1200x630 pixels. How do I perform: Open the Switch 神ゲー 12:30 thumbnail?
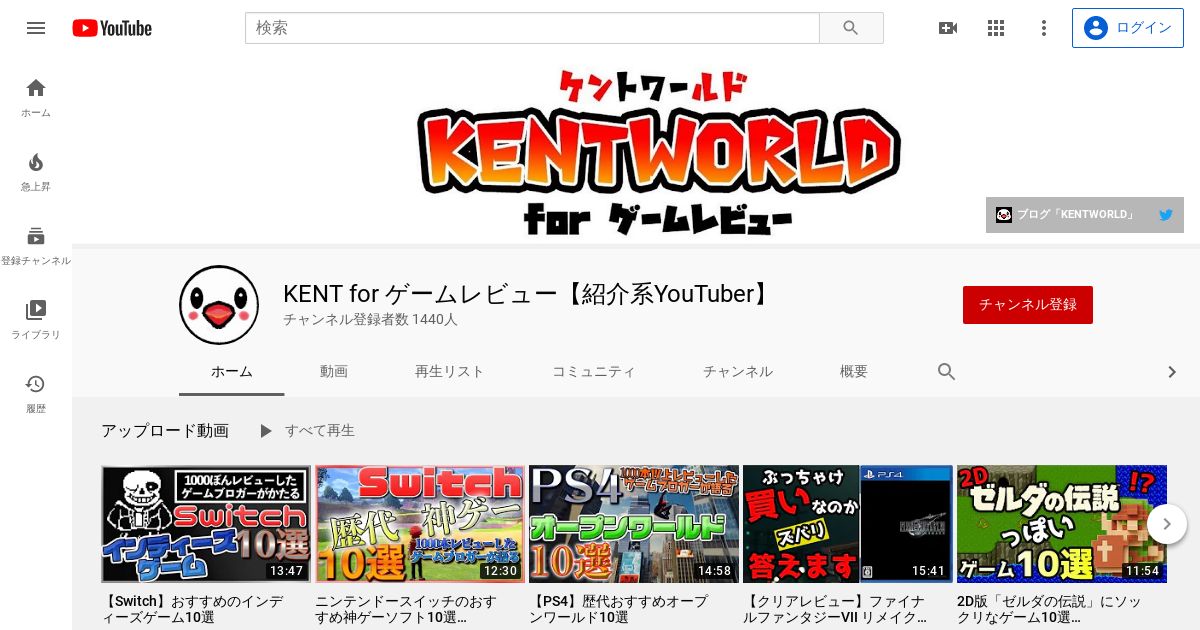coord(420,524)
